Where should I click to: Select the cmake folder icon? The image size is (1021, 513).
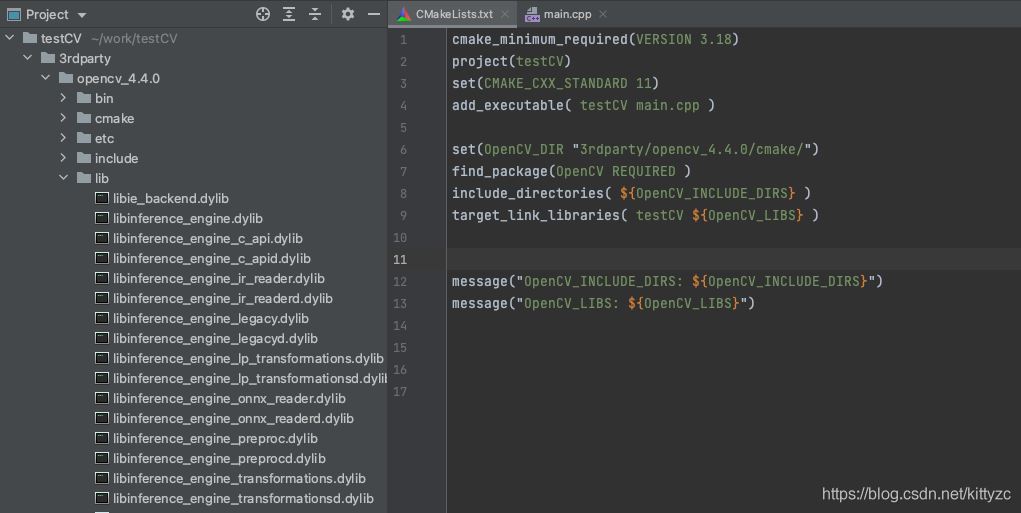[x=84, y=118]
